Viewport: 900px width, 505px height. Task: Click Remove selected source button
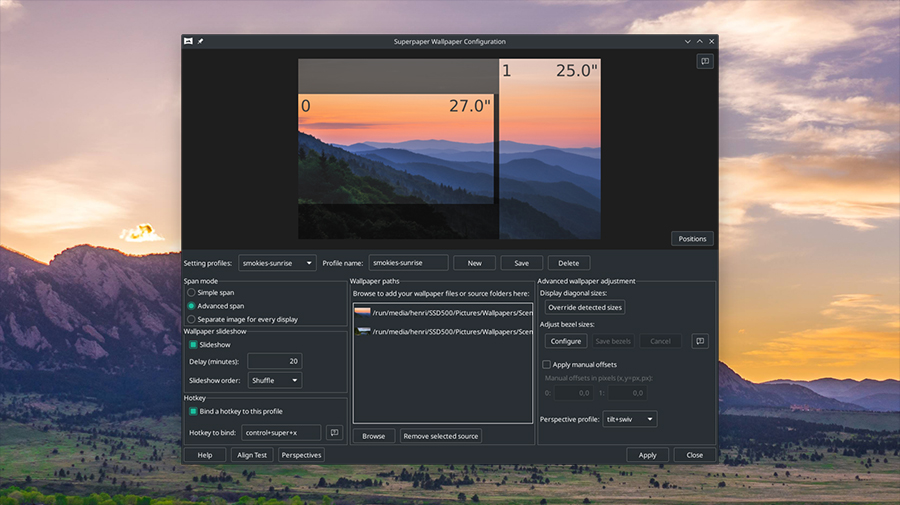click(441, 436)
